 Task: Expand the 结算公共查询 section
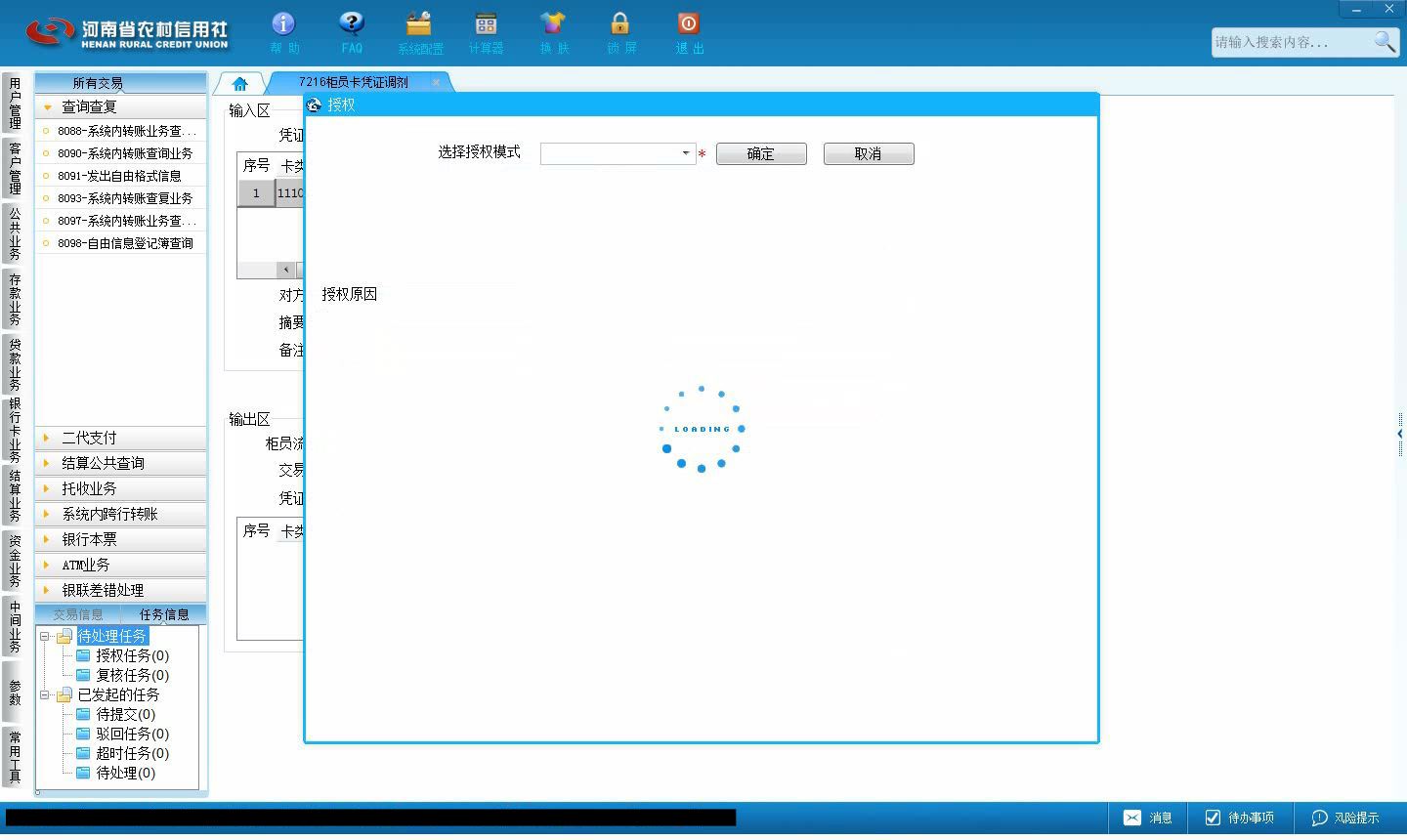click(x=121, y=463)
